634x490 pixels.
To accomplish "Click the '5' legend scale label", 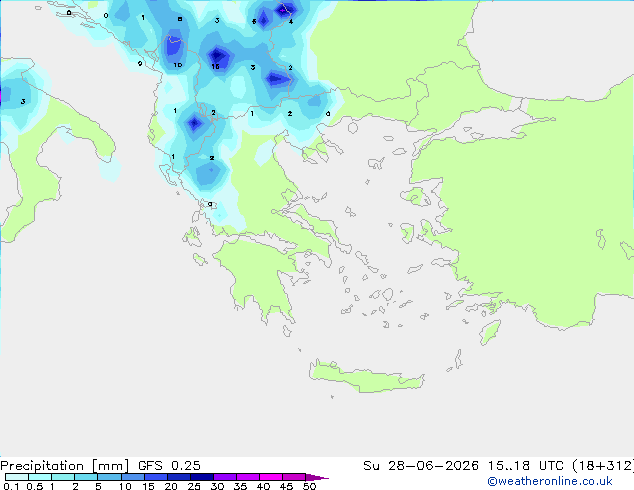I will tap(98, 486).
